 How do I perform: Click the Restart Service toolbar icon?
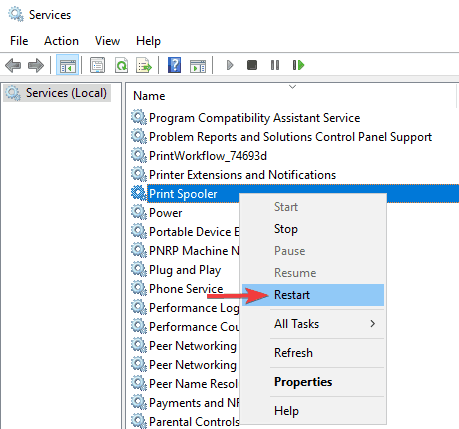[x=298, y=65]
